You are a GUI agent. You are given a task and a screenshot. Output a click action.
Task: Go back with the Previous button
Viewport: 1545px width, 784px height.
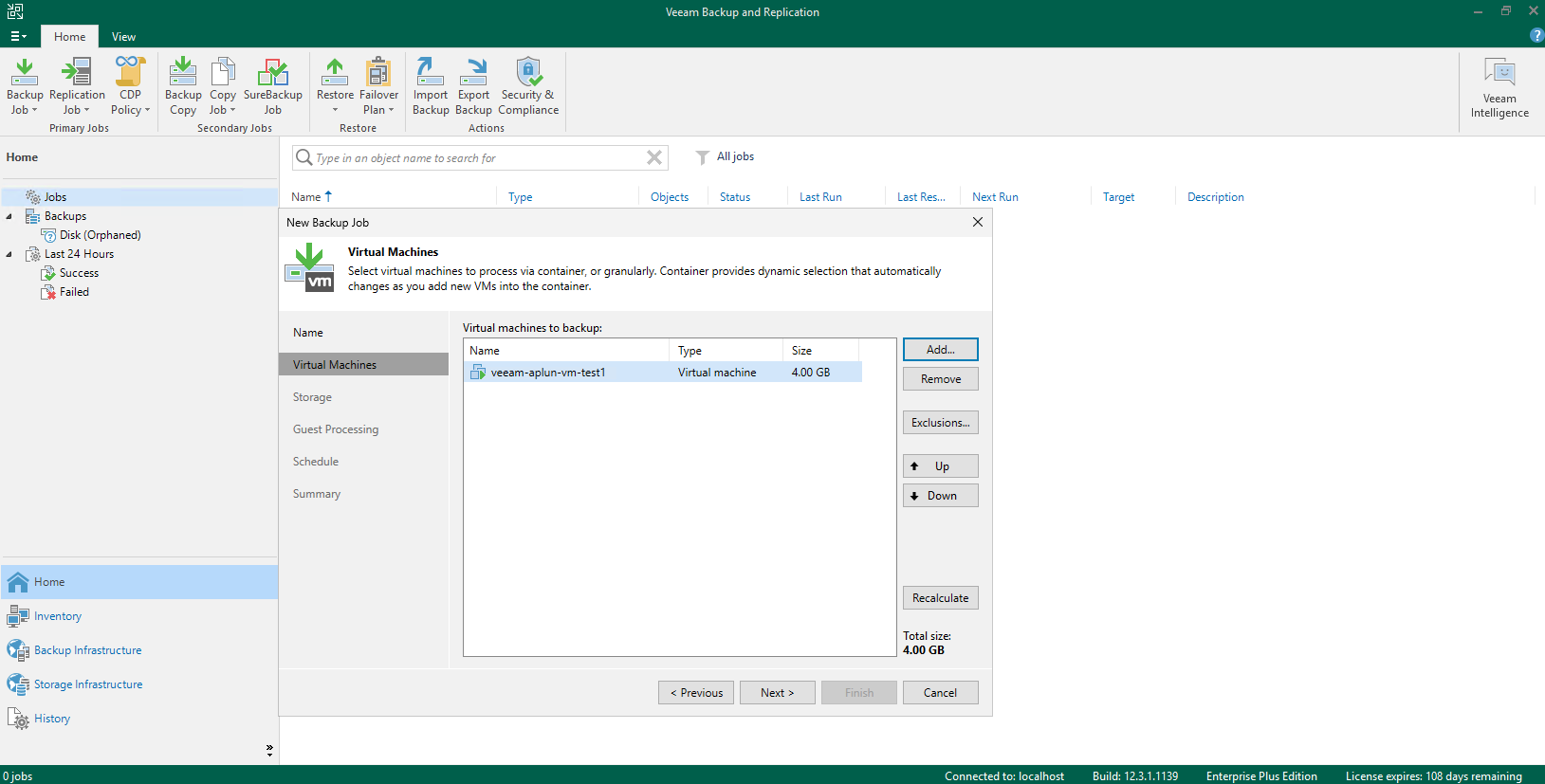coord(696,693)
